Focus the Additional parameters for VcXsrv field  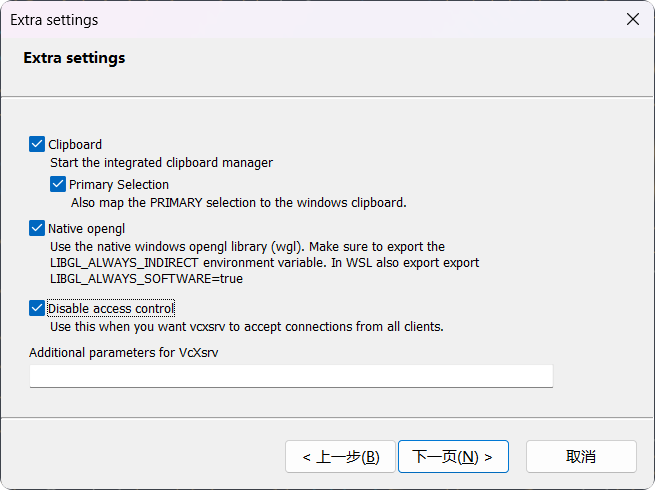click(x=291, y=376)
